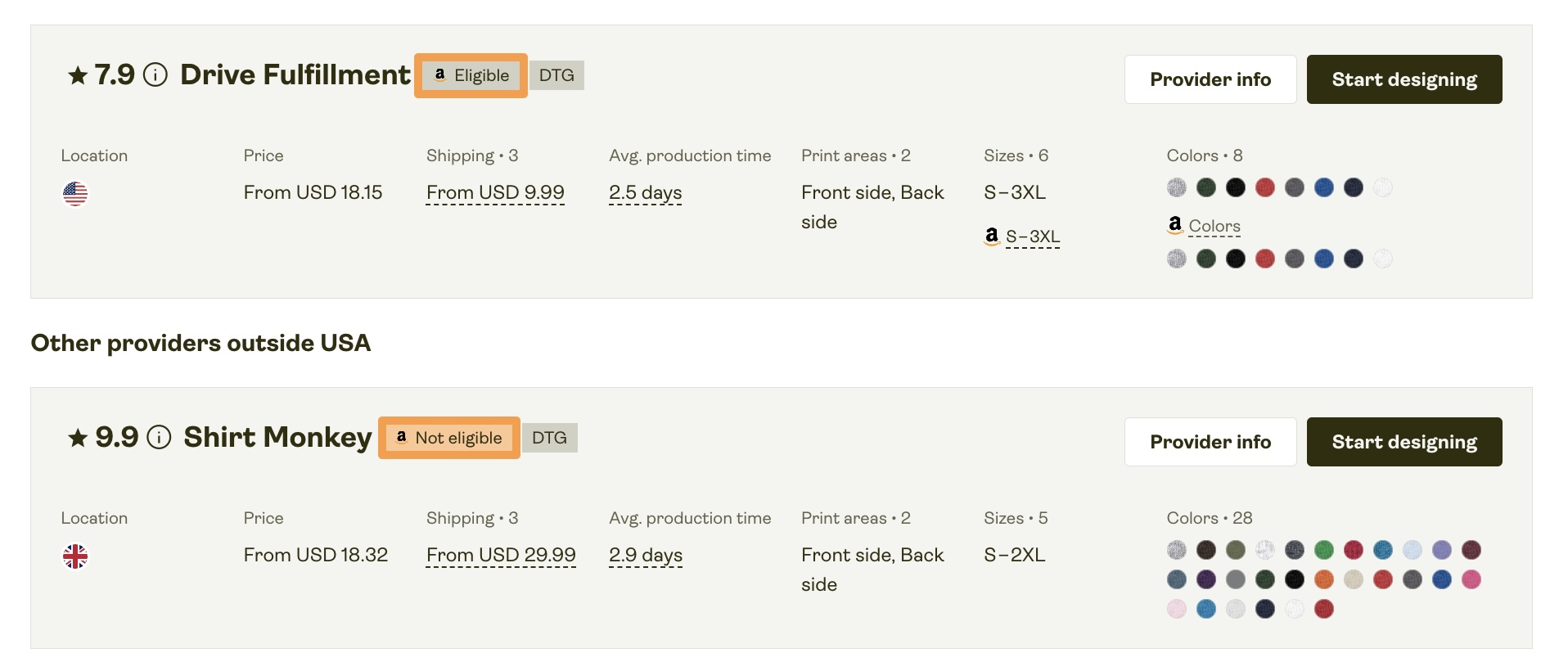Click the UK flag under Shirt Monkey Location
The image size is (1568, 671).
[75, 557]
